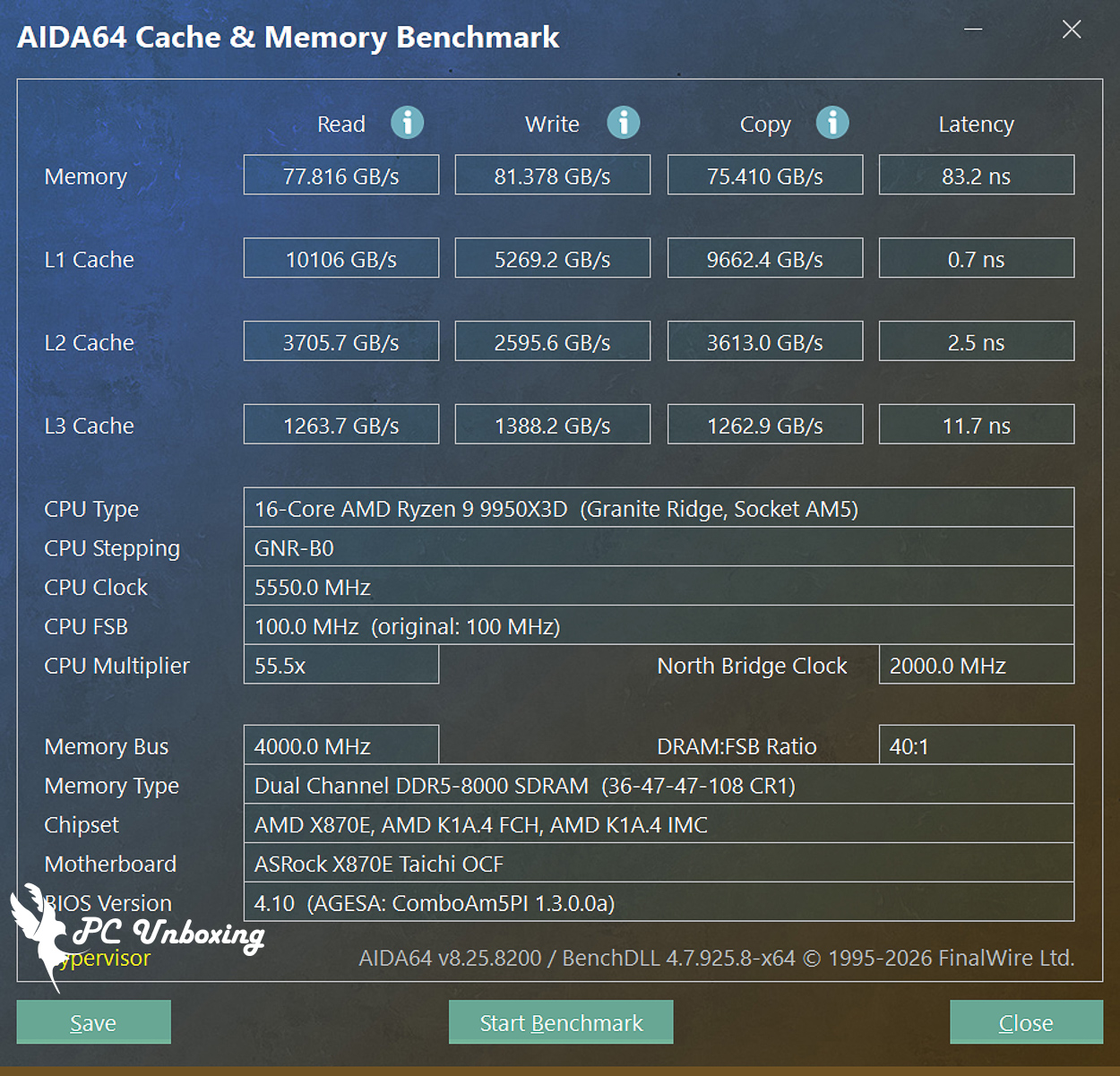Minimize the AIDA64 benchmark window

(973, 30)
